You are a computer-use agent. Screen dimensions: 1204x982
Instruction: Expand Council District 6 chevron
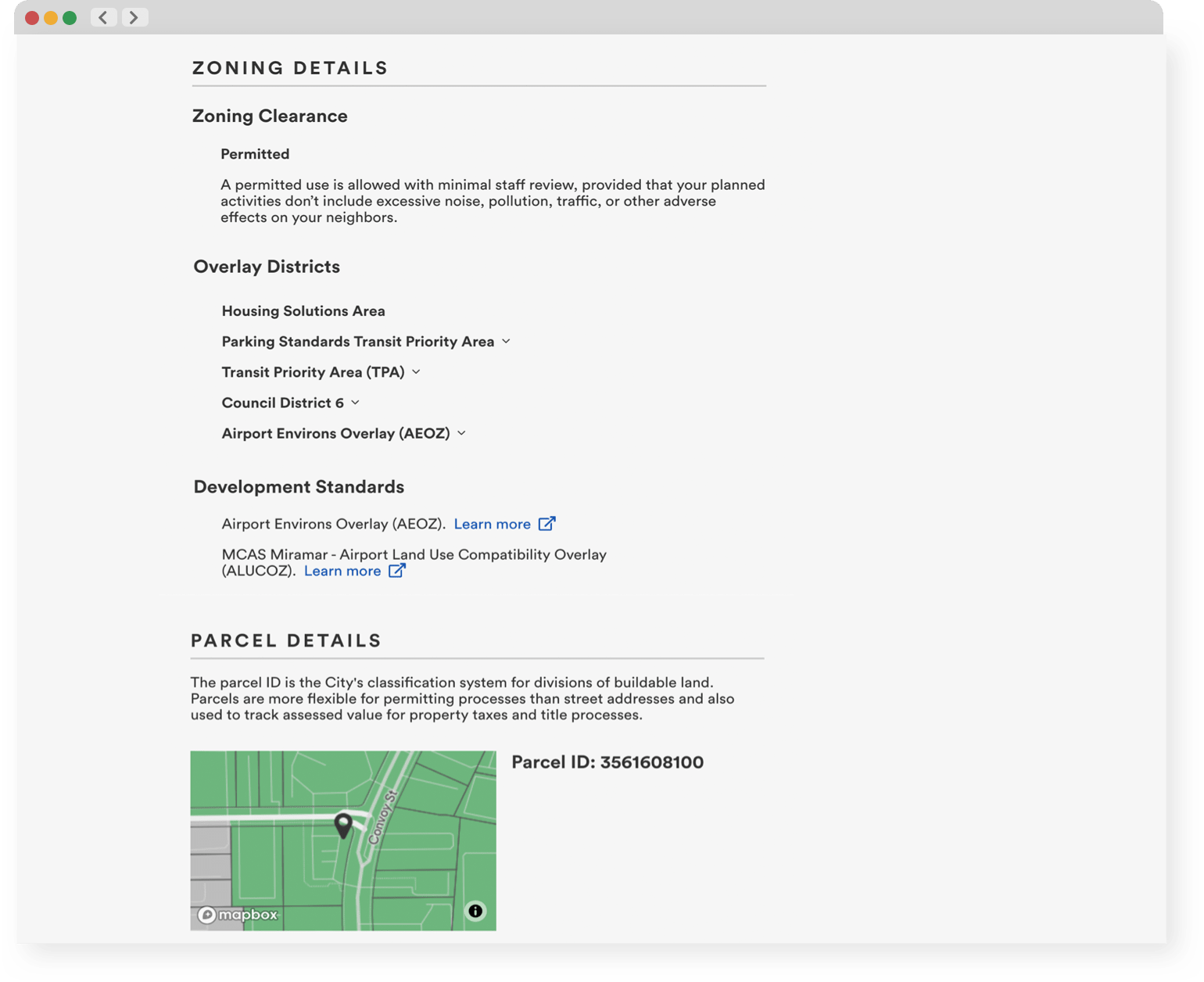tap(355, 403)
